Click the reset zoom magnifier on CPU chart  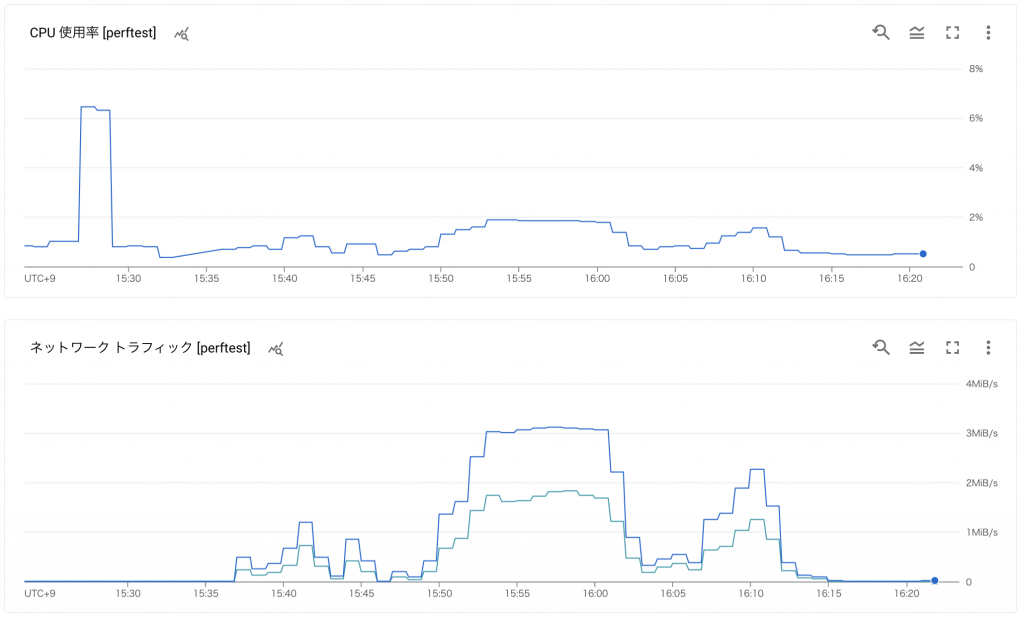pyautogui.click(x=881, y=33)
